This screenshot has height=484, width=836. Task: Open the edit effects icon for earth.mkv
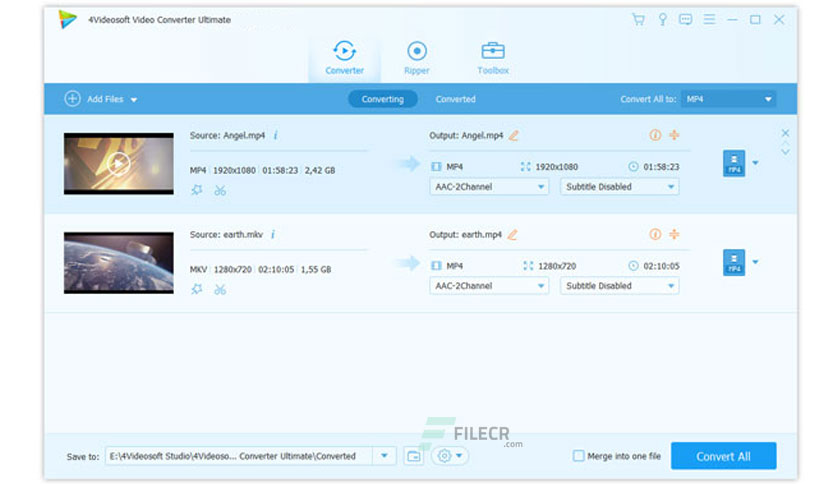197,289
